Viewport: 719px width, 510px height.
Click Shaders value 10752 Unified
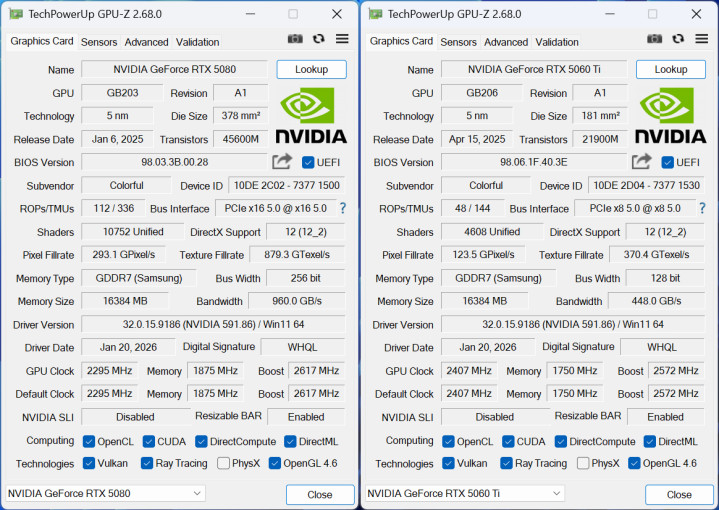pyautogui.click(x=133, y=232)
